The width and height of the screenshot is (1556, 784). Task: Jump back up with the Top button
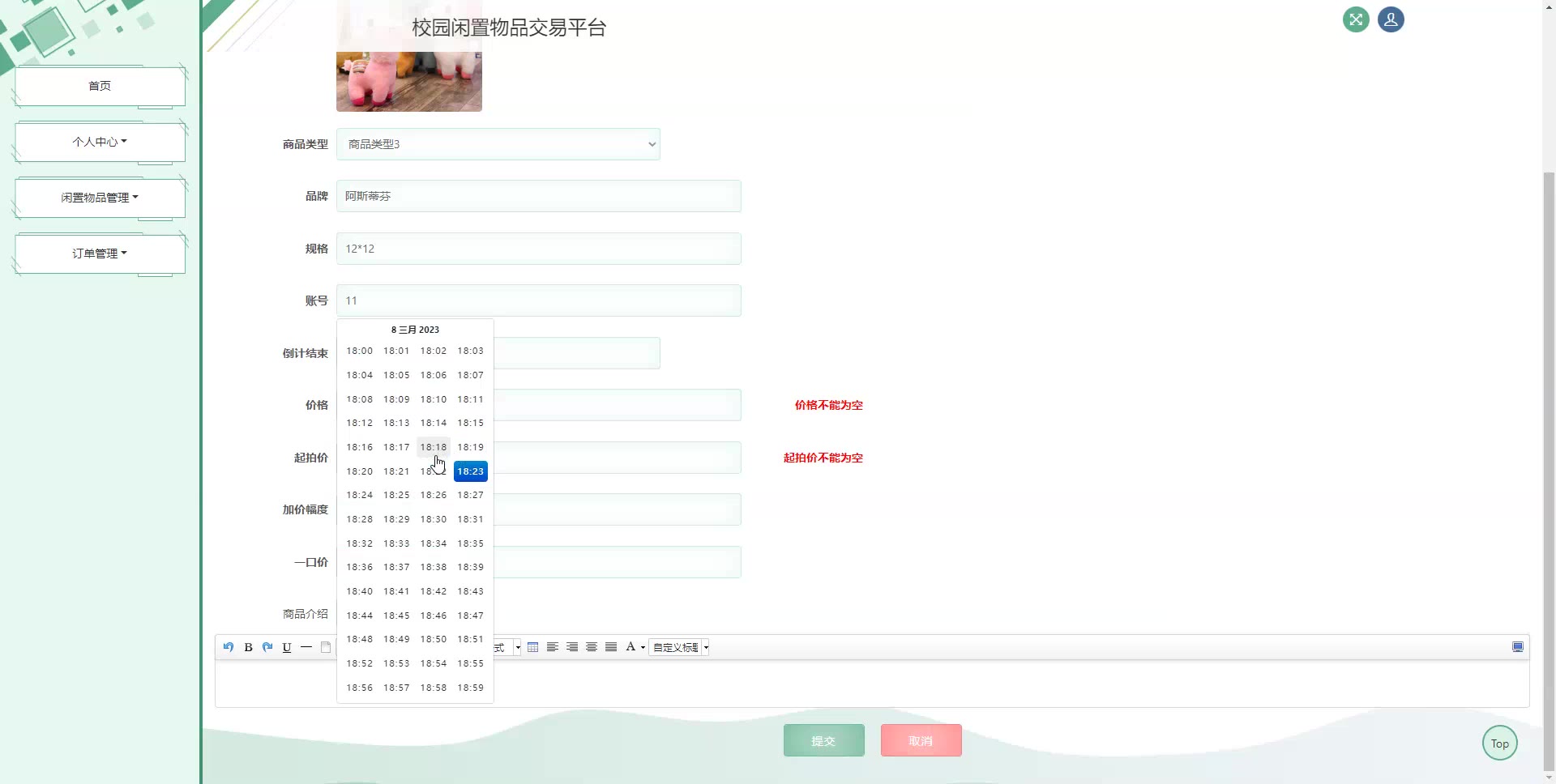[1500, 744]
